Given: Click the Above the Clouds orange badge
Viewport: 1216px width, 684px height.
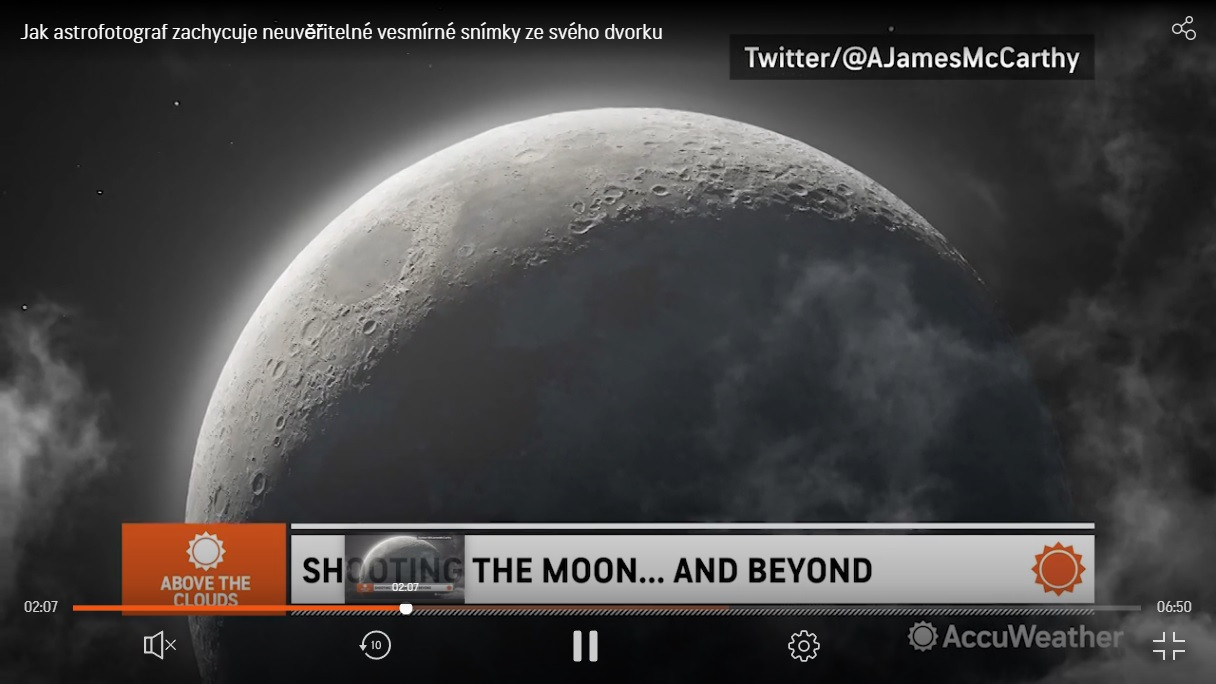Looking at the screenshot, I should pyautogui.click(x=204, y=566).
